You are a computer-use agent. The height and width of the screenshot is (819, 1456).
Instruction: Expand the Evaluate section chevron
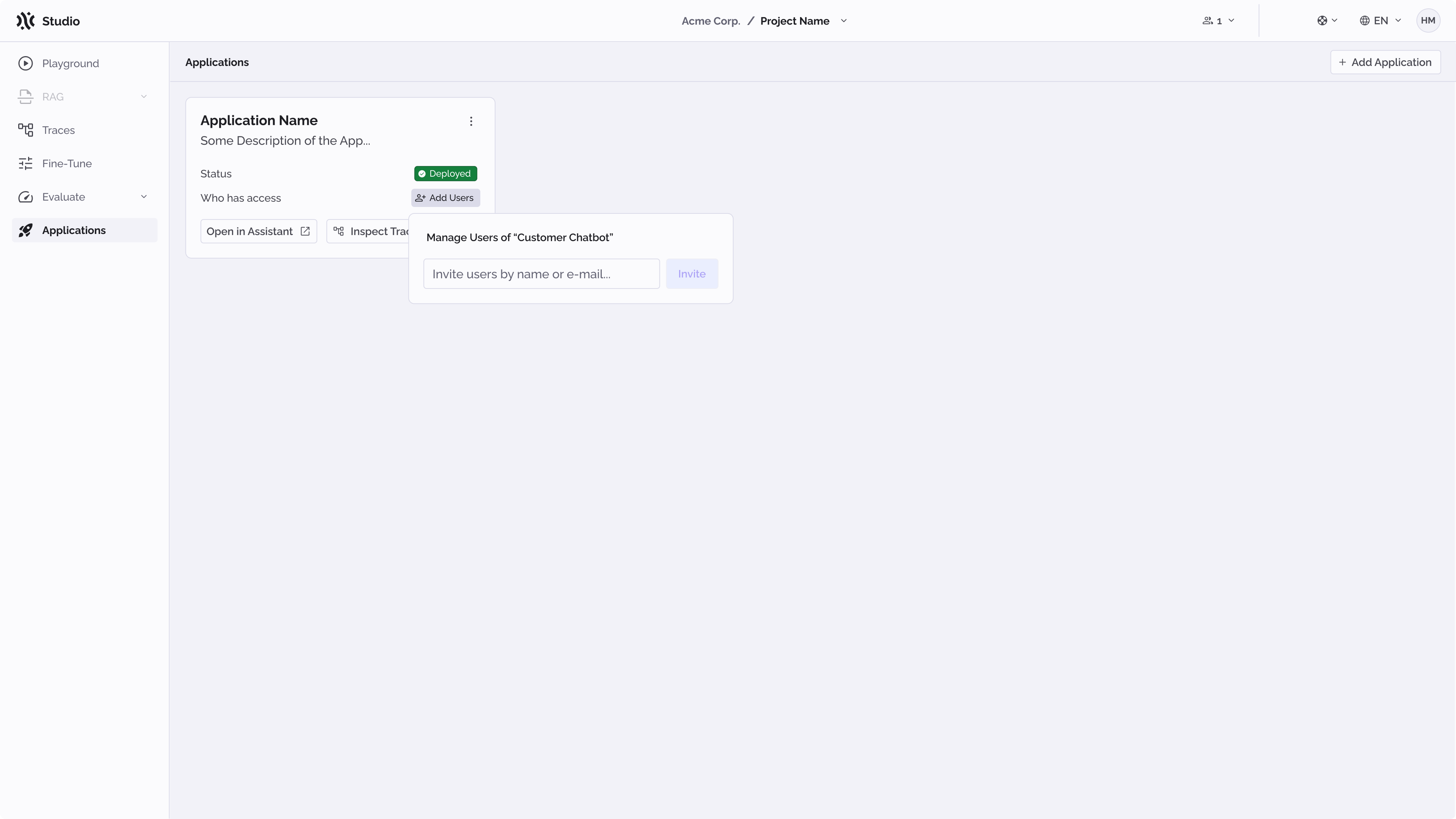[x=144, y=197]
